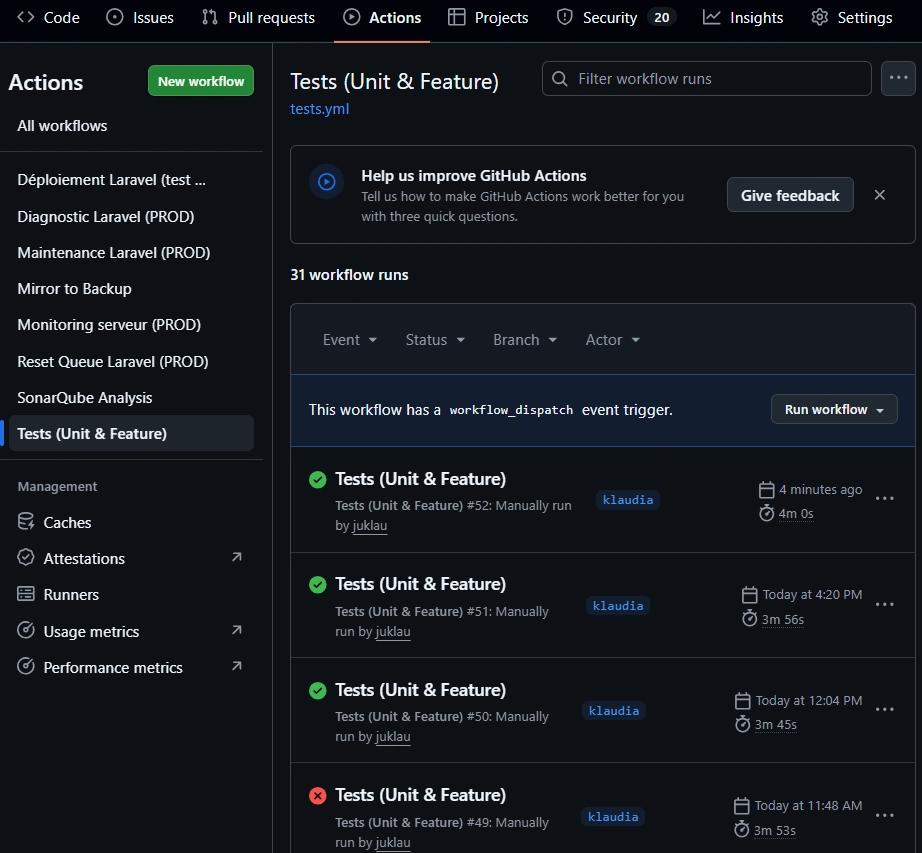Image resolution: width=922 pixels, height=853 pixels.
Task: Expand the Event filter dropdown
Action: tap(349, 340)
